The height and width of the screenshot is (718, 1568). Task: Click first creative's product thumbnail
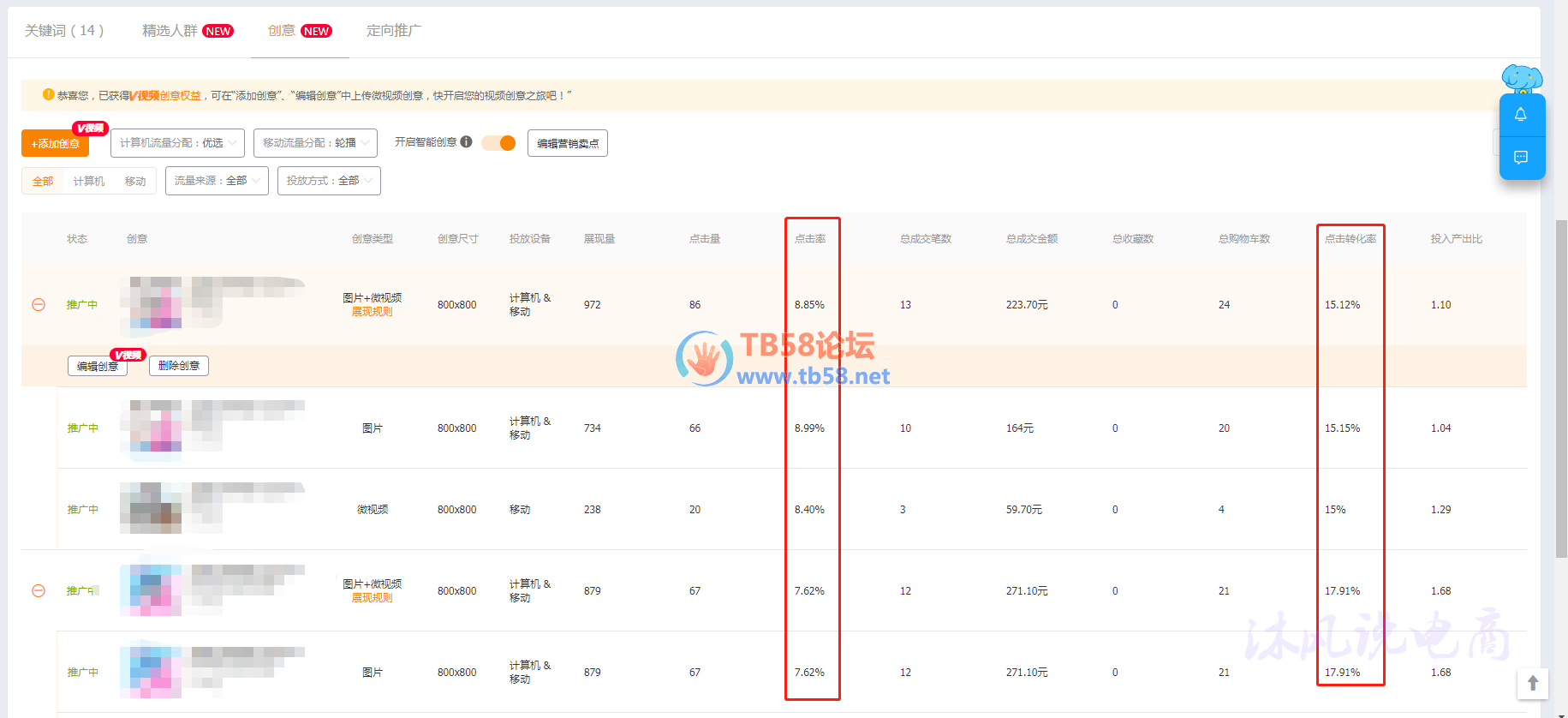tap(152, 304)
